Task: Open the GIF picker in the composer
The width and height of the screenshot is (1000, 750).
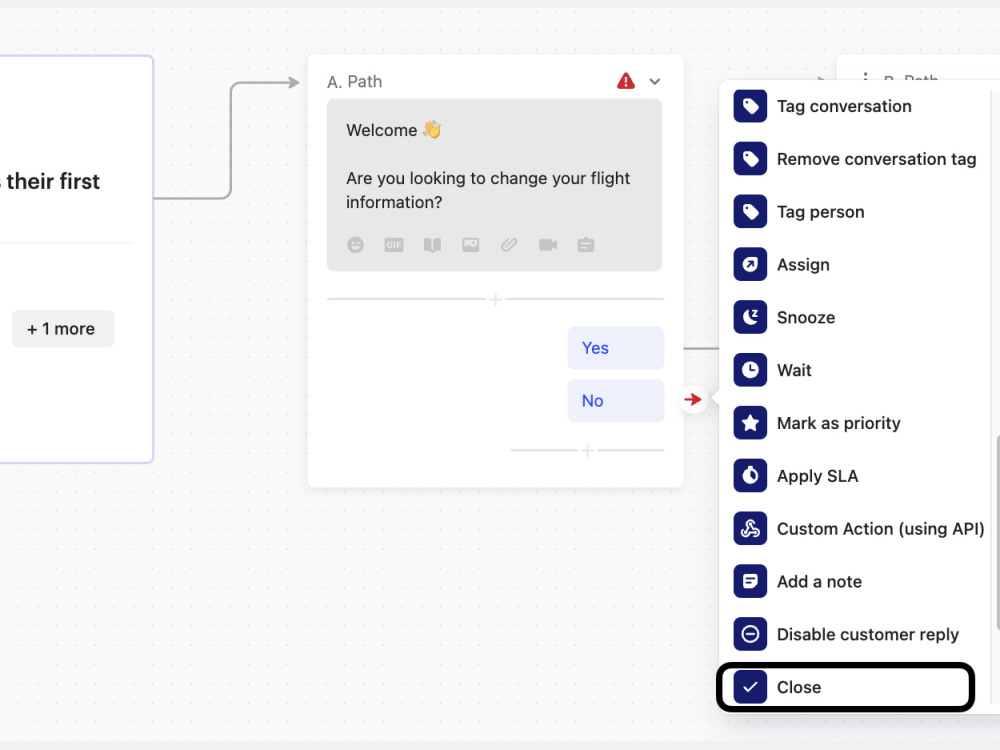Action: 394,244
